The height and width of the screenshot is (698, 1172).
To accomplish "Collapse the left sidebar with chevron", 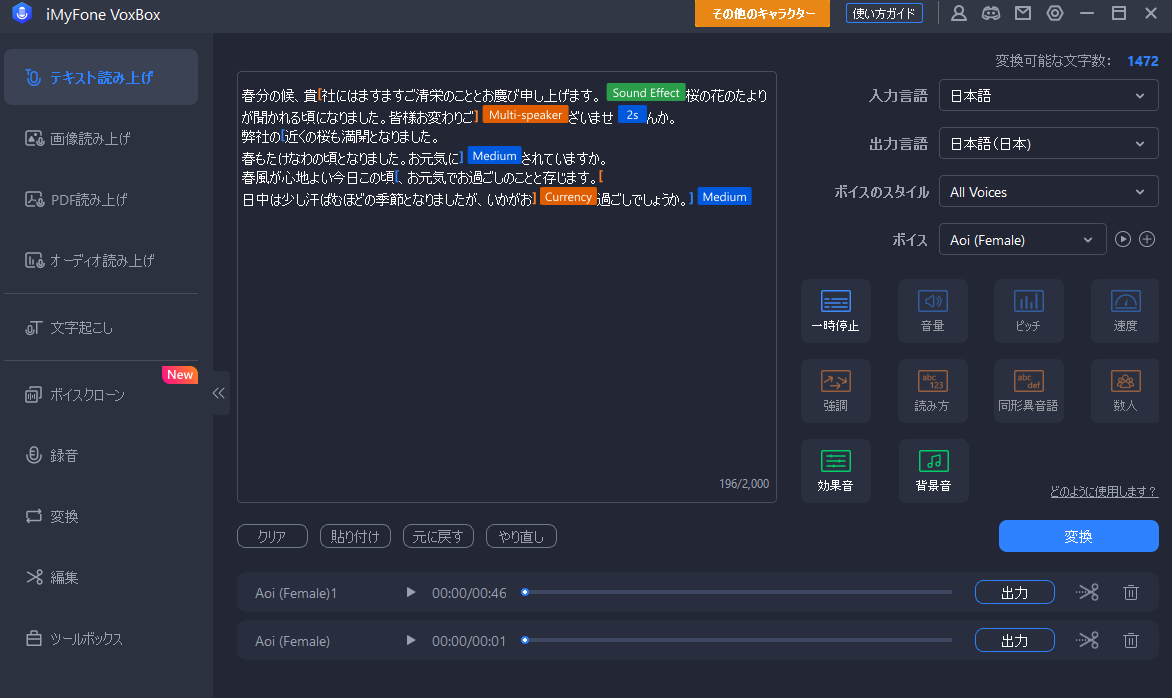I will (x=219, y=393).
